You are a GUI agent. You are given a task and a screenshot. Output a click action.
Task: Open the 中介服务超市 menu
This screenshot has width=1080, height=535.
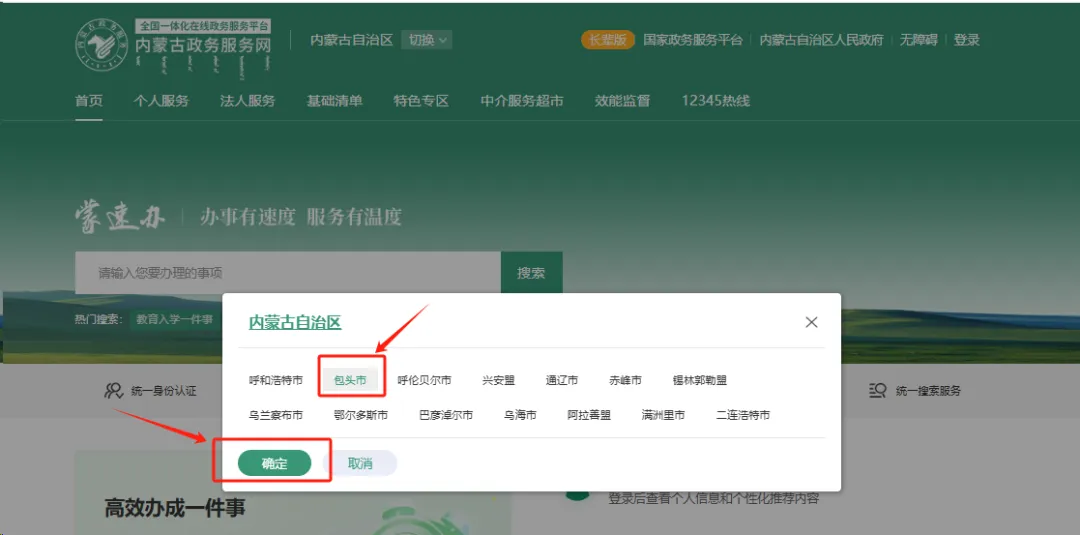[x=521, y=101]
